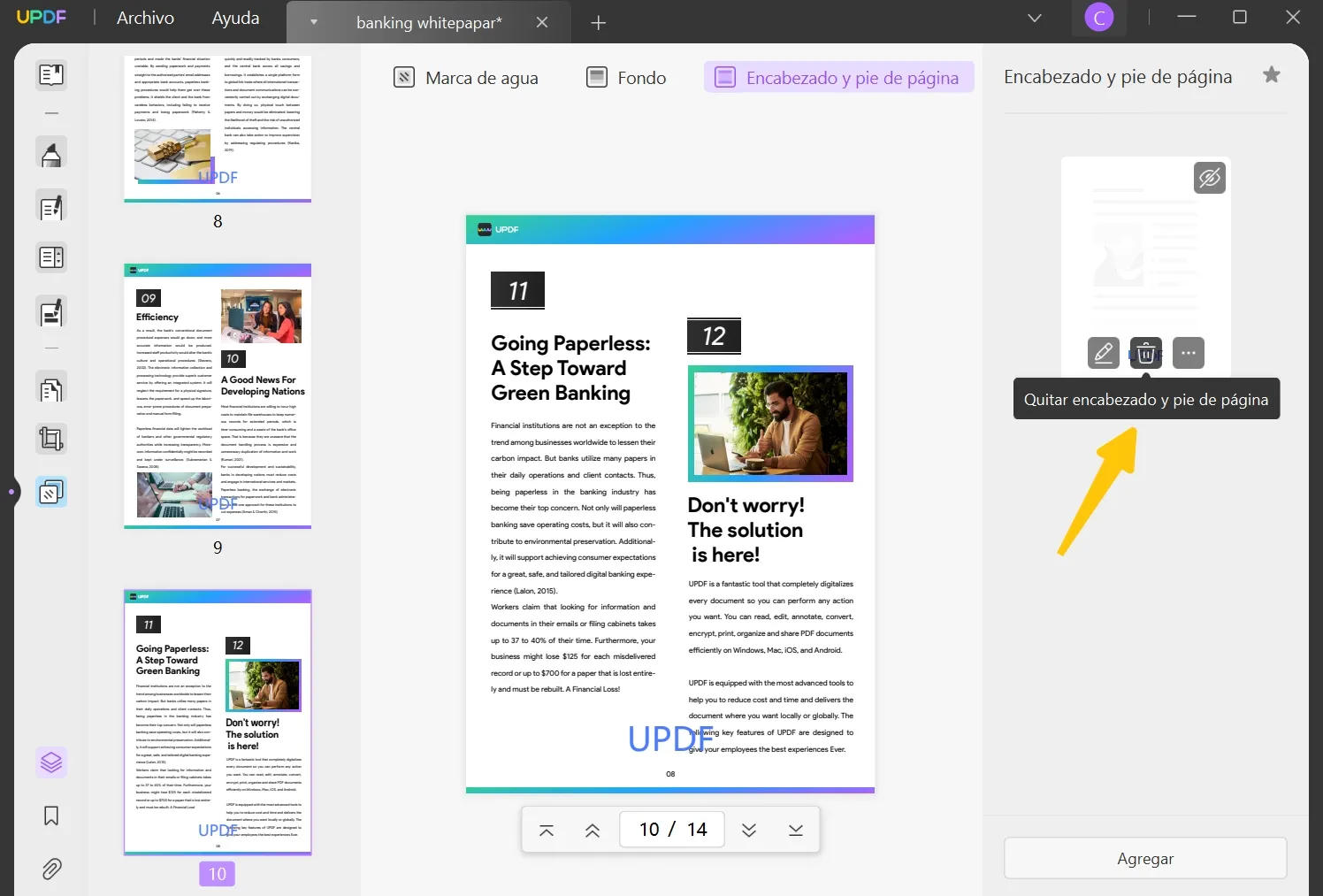Click the sidebar collapse handle dot
Viewport: 1323px width, 896px height.
(11, 491)
